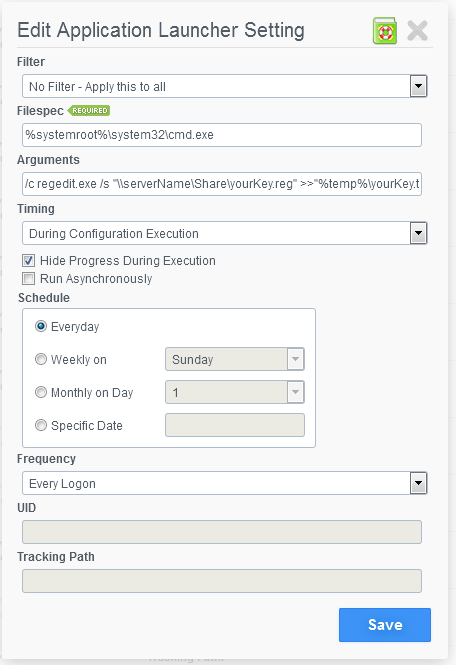The width and height of the screenshot is (456, 665).
Task: Select Monthly on Day radio button
Action: click(x=41, y=392)
